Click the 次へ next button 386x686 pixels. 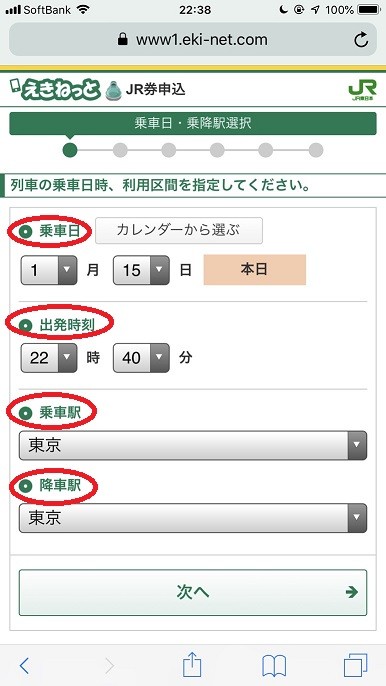click(193, 592)
